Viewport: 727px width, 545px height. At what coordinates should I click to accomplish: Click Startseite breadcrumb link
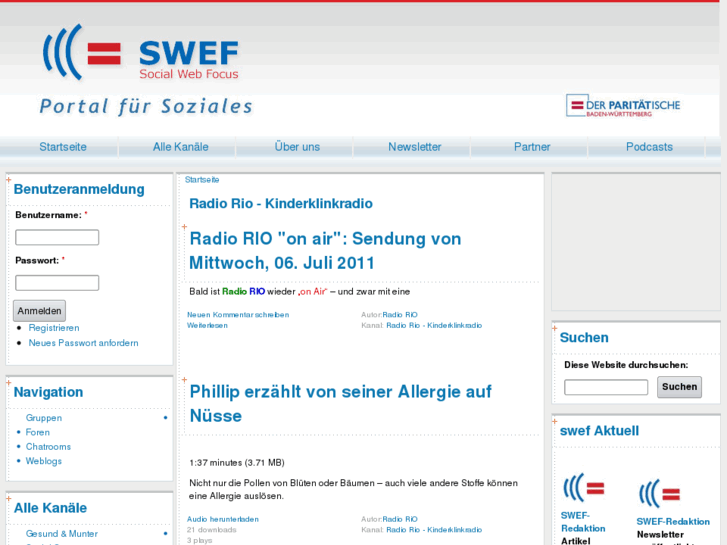coord(202,180)
